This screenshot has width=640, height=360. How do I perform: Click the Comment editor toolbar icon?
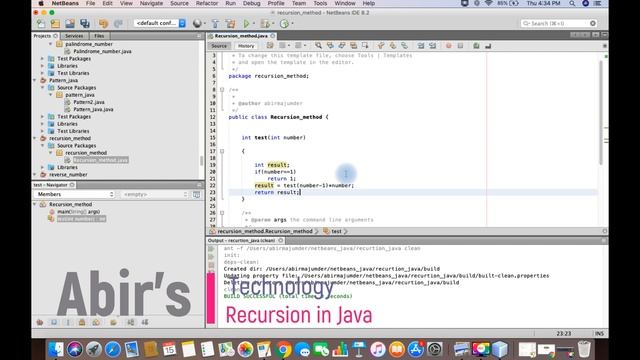coord(476,46)
